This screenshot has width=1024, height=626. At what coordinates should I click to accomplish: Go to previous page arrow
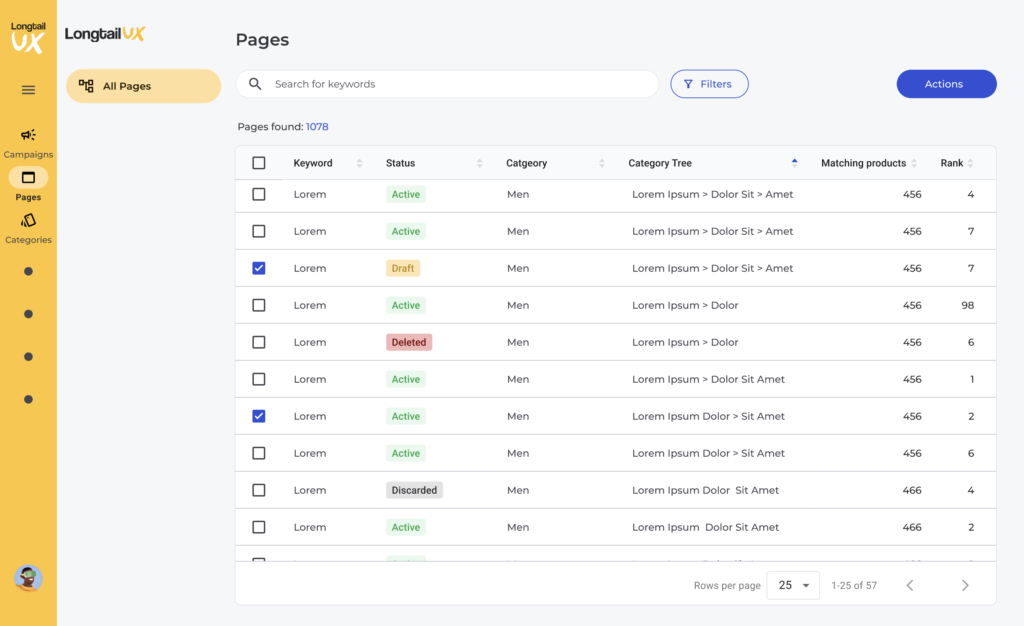point(910,585)
